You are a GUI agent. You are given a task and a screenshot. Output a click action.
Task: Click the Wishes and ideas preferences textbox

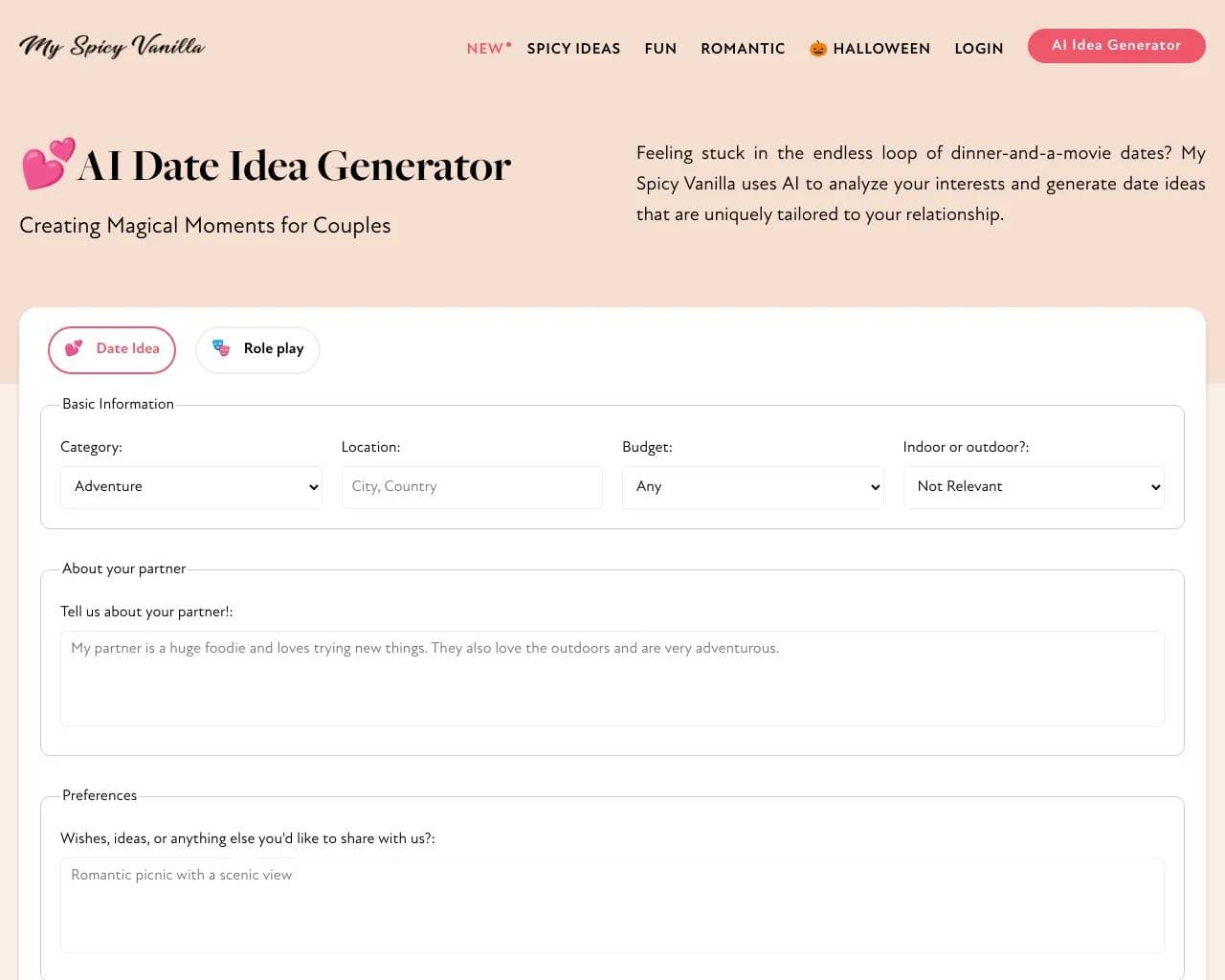click(x=612, y=904)
